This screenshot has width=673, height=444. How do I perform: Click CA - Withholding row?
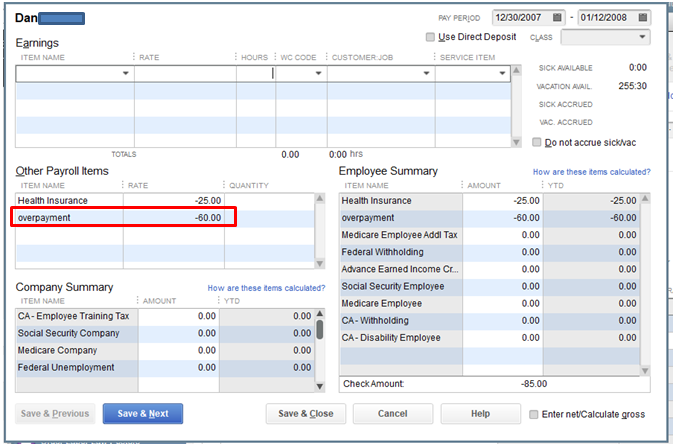pos(489,321)
